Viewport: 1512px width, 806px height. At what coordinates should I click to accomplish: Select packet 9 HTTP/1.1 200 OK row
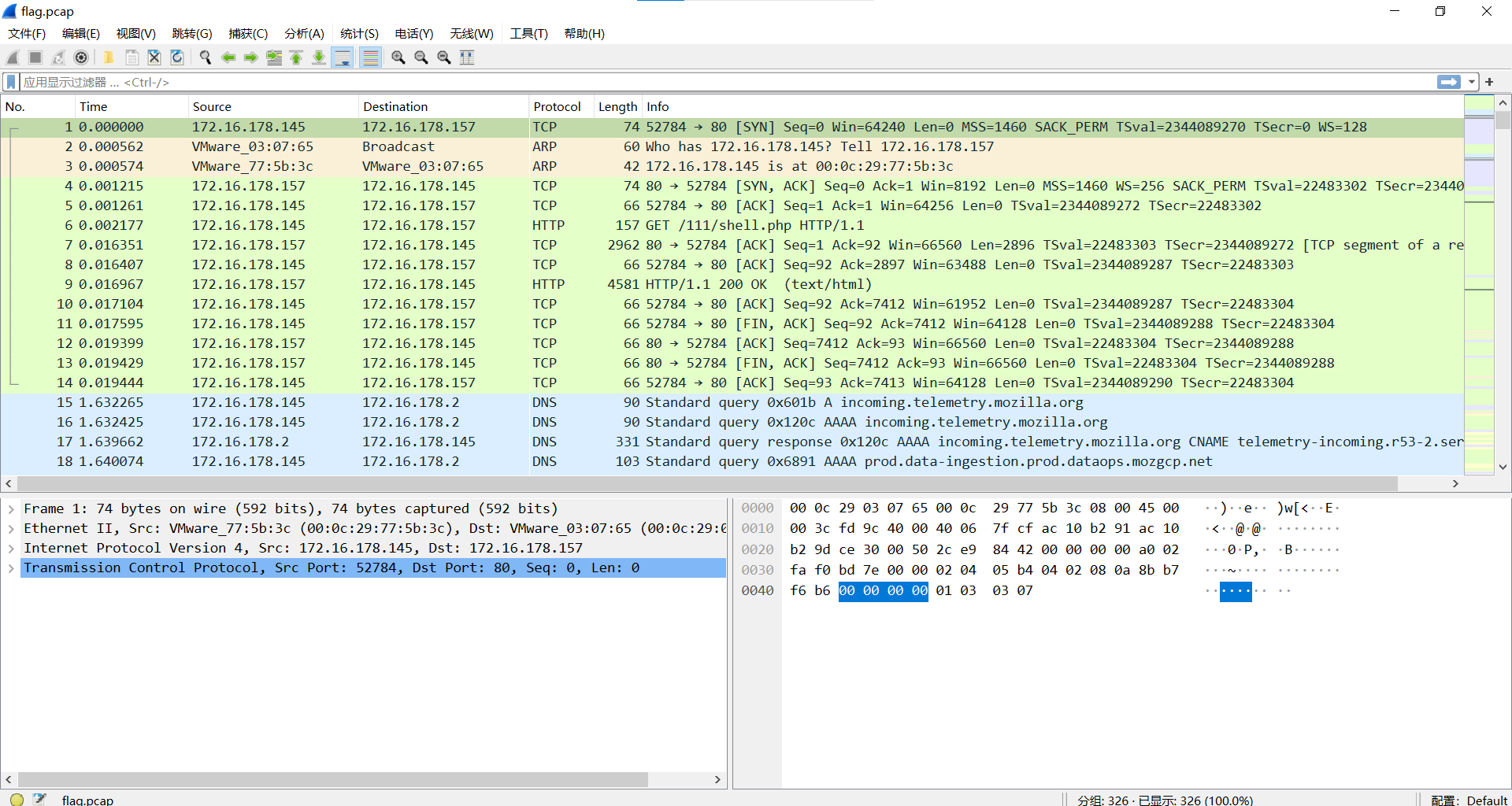pos(732,284)
